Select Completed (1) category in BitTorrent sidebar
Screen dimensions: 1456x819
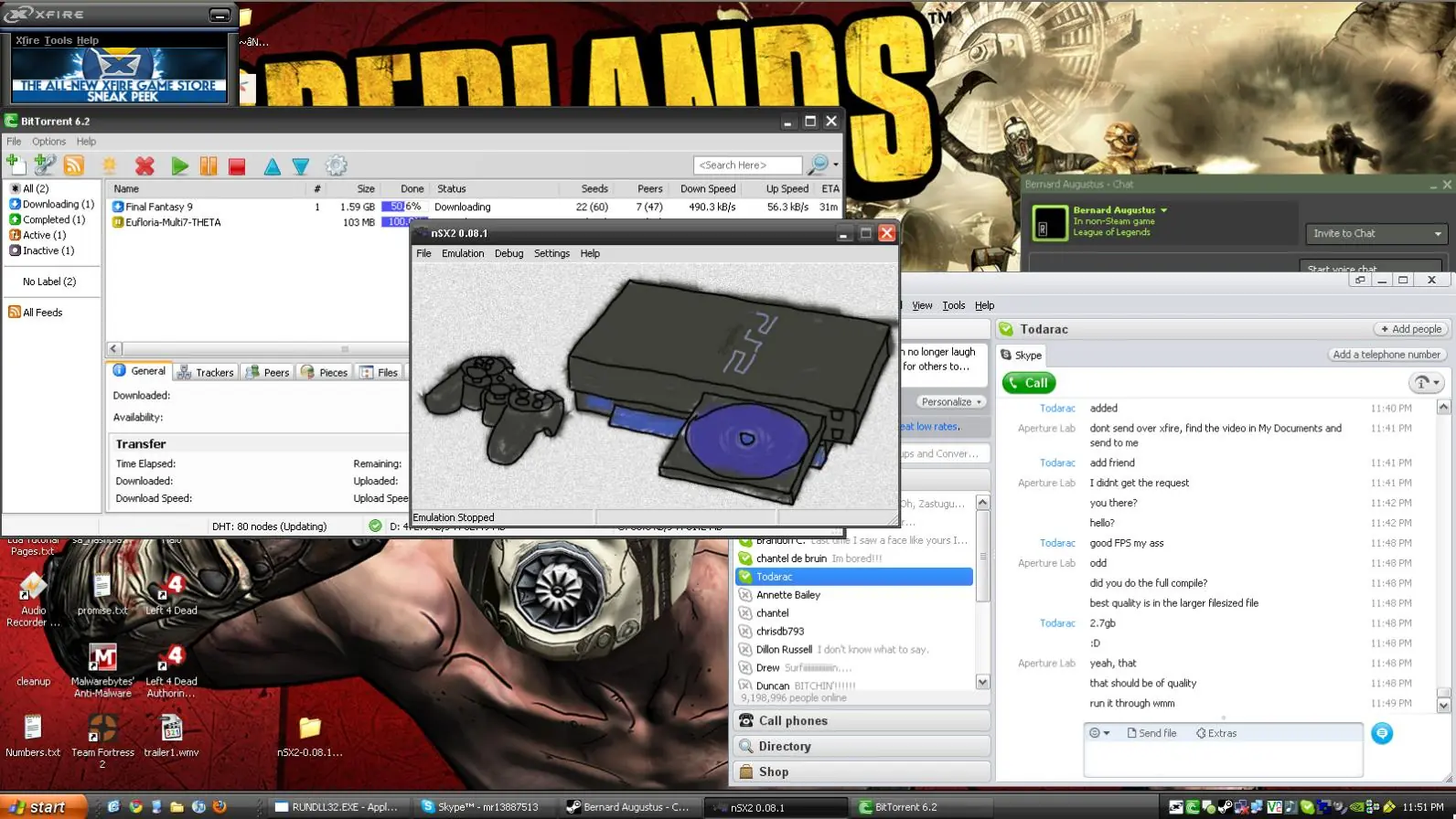pyautogui.click(x=48, y=219)
